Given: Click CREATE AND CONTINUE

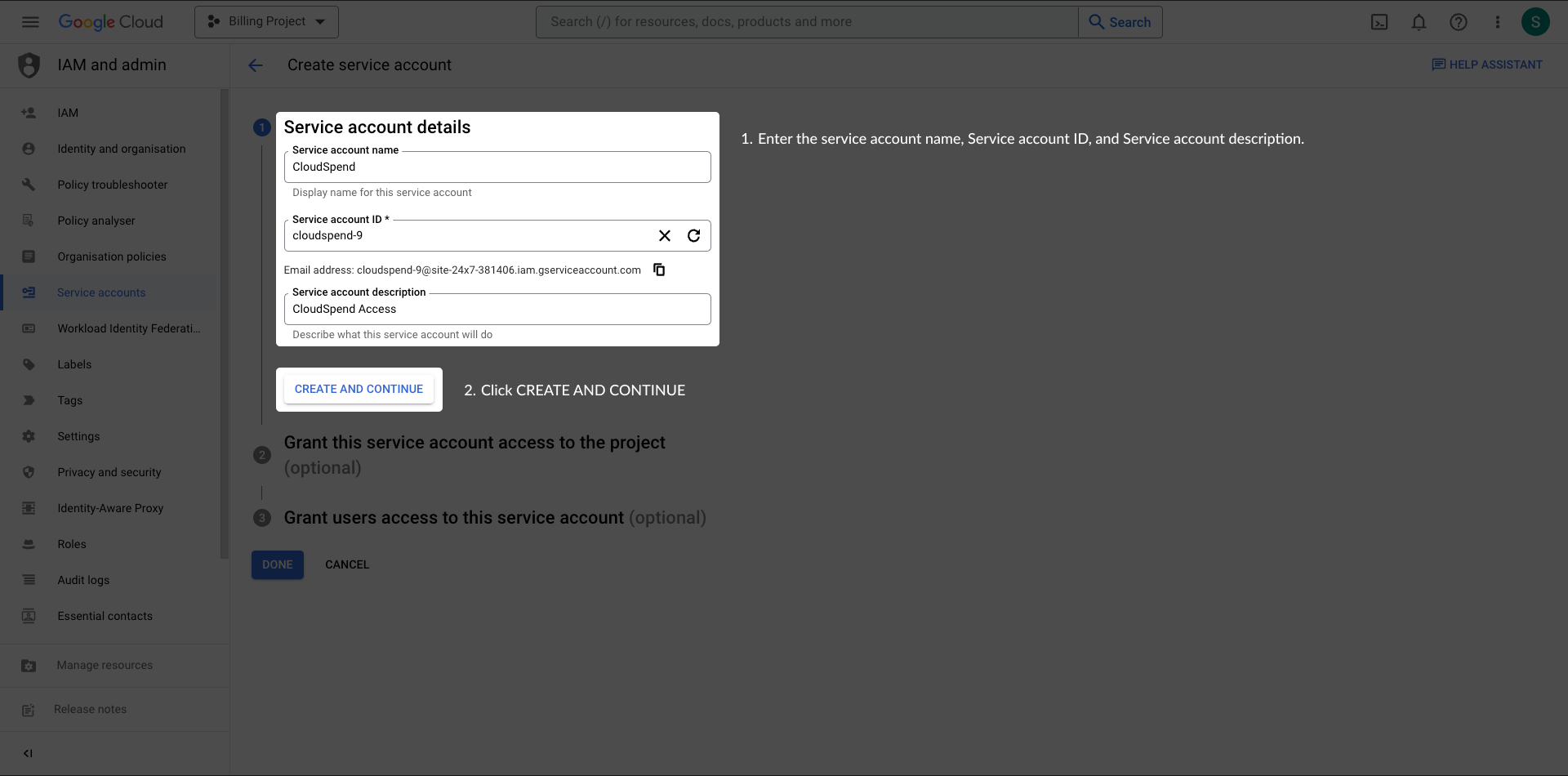Looking at the screenshot, I should click(x=359, y=389).
